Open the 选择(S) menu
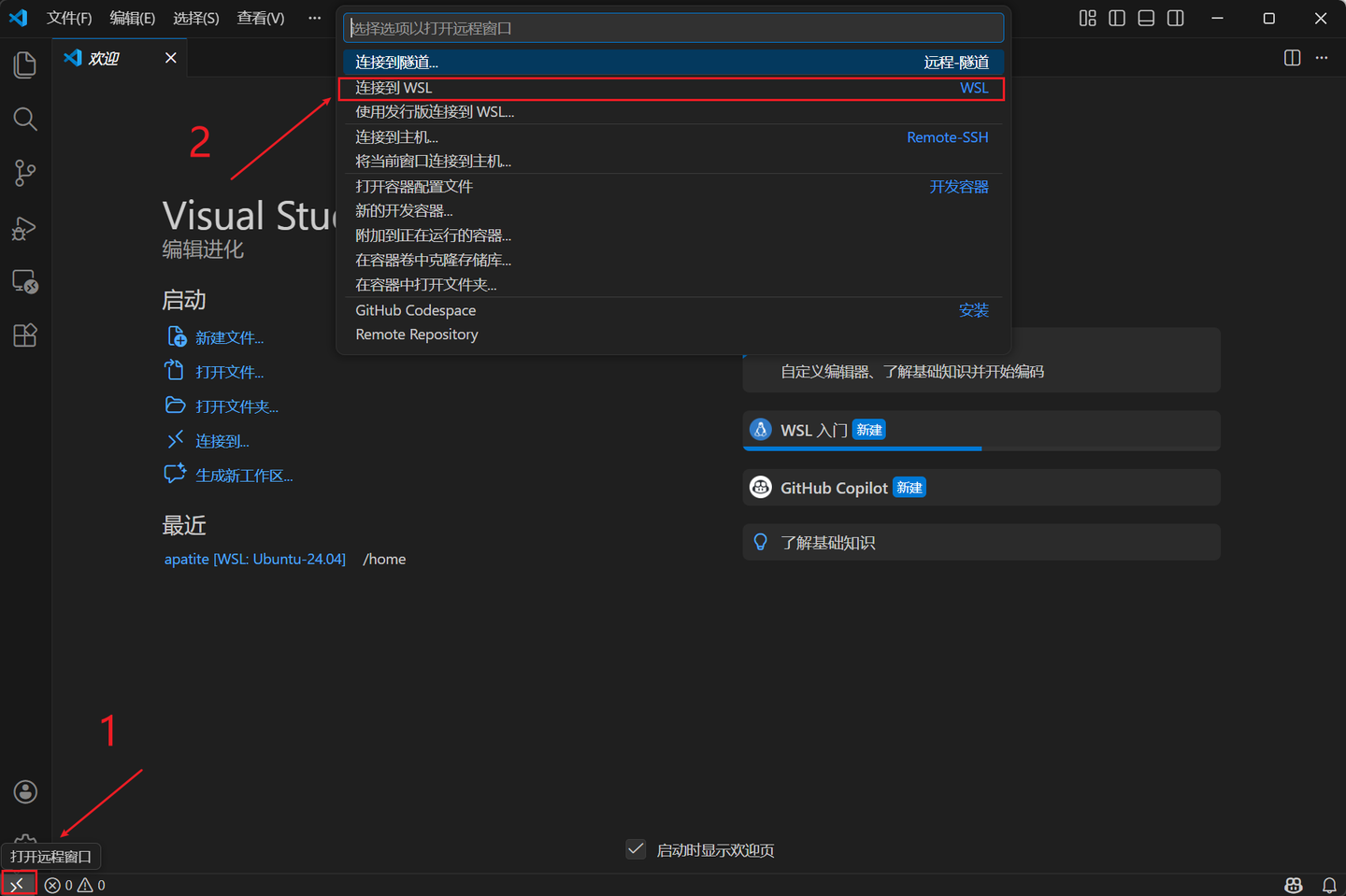The width and height of the screenshot is (1346, 896). tap(196, 19)
